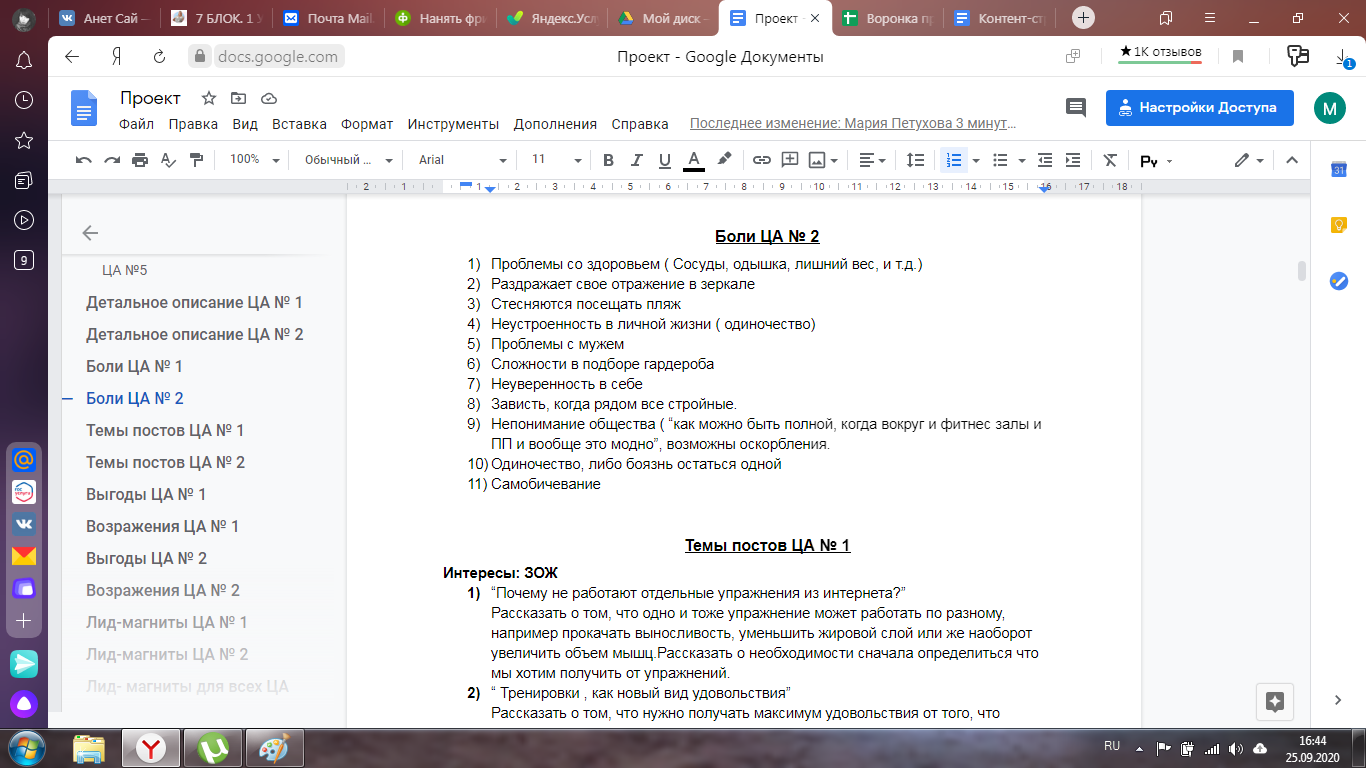The width and height of the screenshot is (1366, 768).
Task: Select the paint format tool
Action: pyautogui.click(x=196, y=160)
